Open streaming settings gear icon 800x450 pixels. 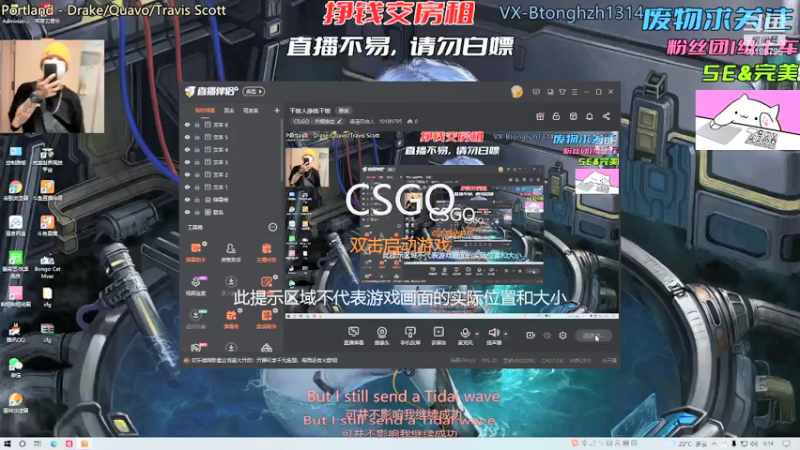point(563,335)
